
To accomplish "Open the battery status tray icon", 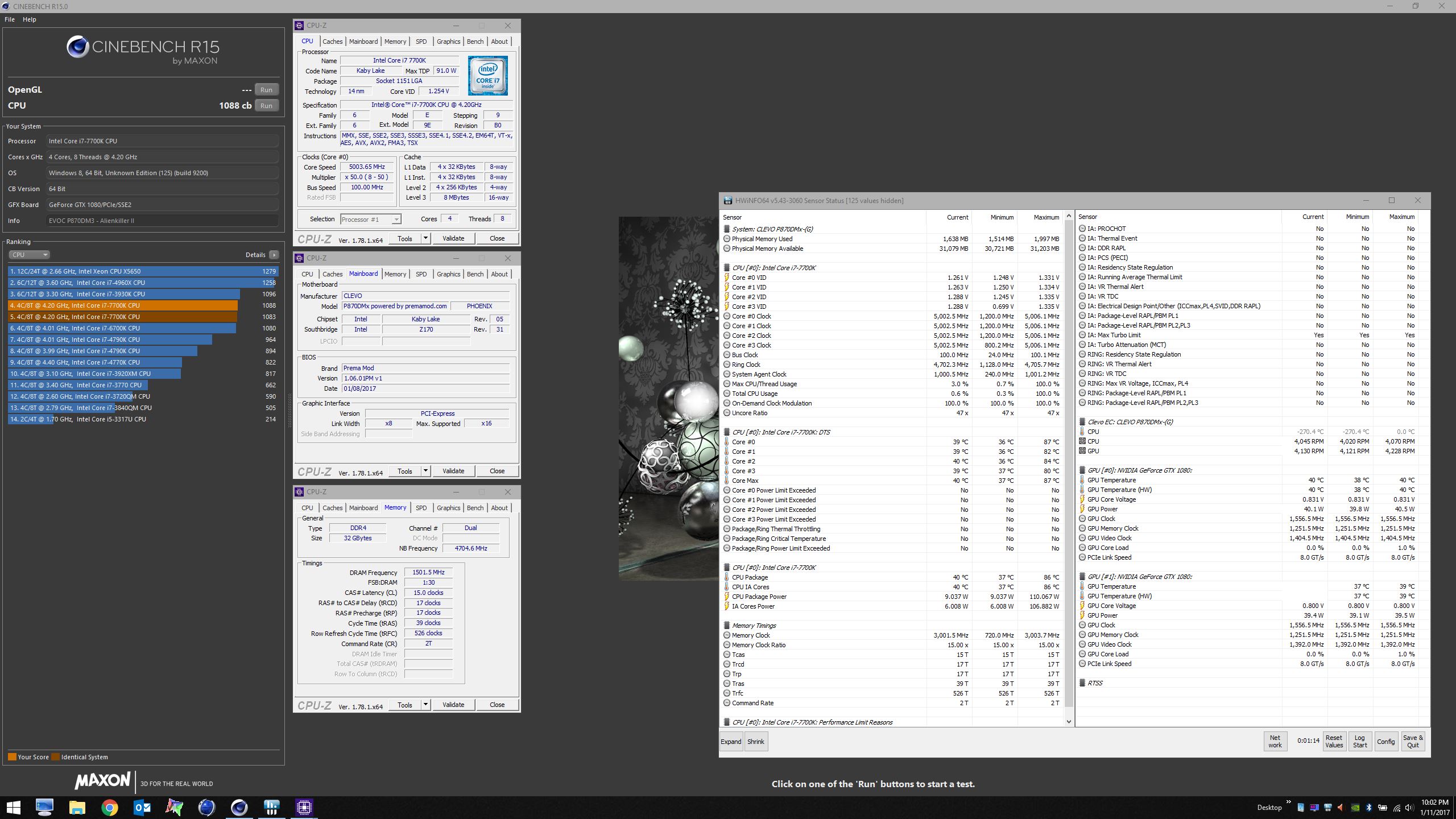I will pos(1383,808).
